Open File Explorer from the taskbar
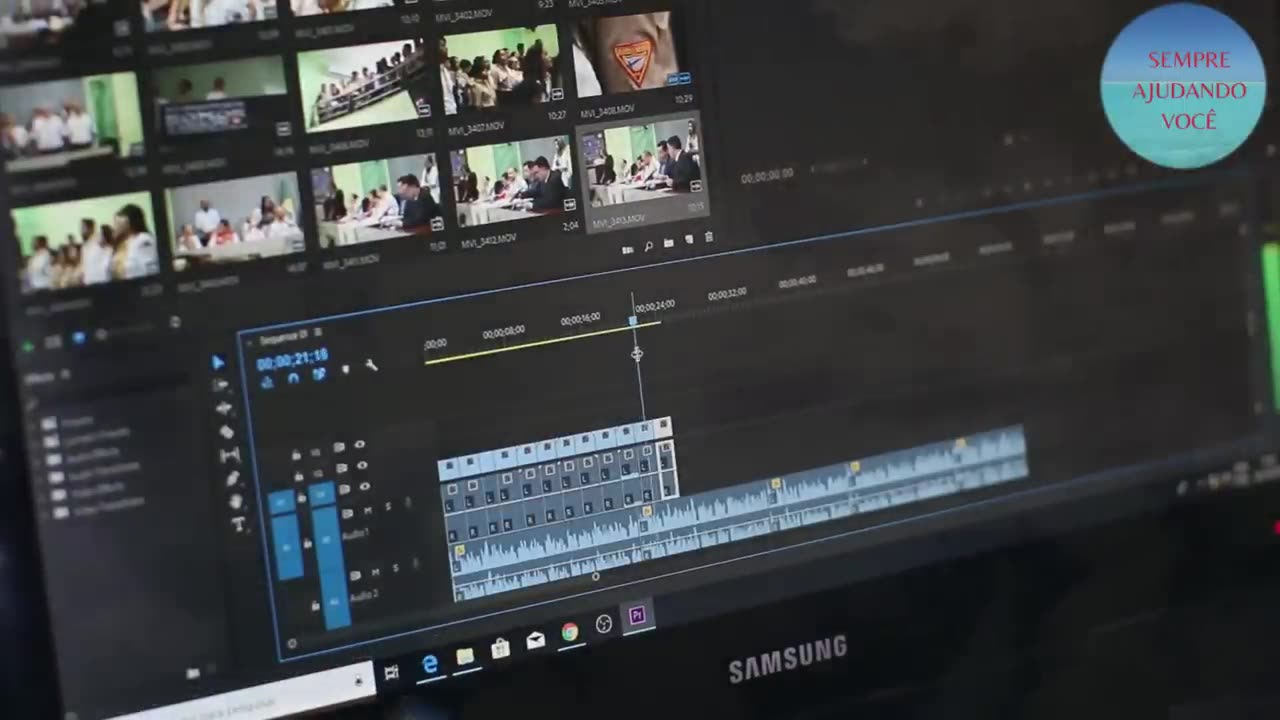Image resolution: width=1280 pixels, height=720 pixels. click(x=465, y=656)
